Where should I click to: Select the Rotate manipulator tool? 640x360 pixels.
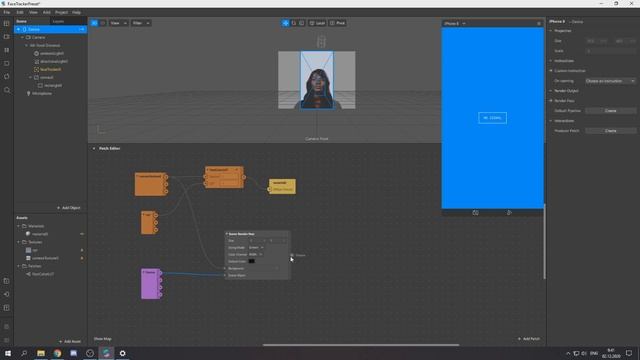coord(293,23)
